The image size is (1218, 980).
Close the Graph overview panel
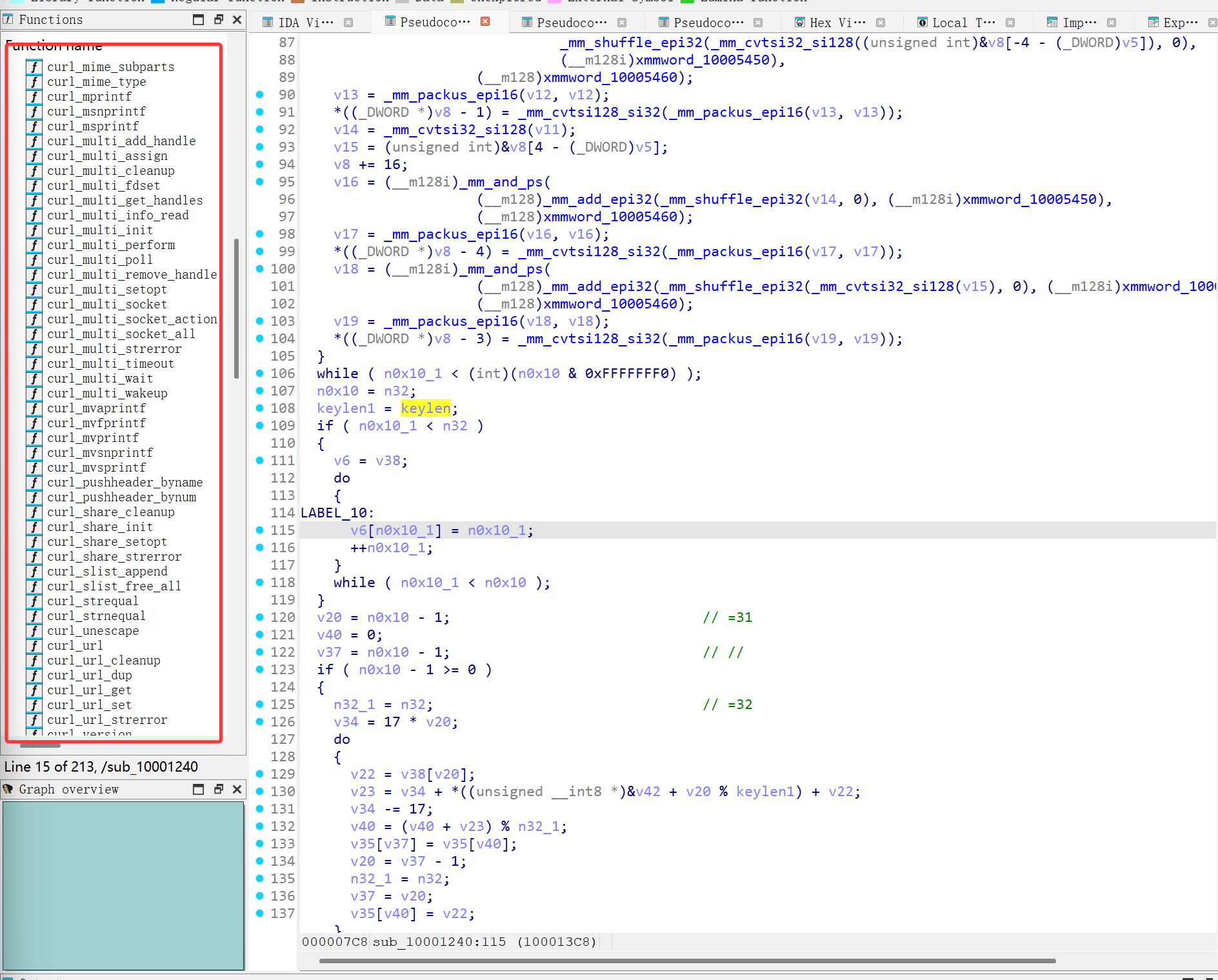(237, 789)
